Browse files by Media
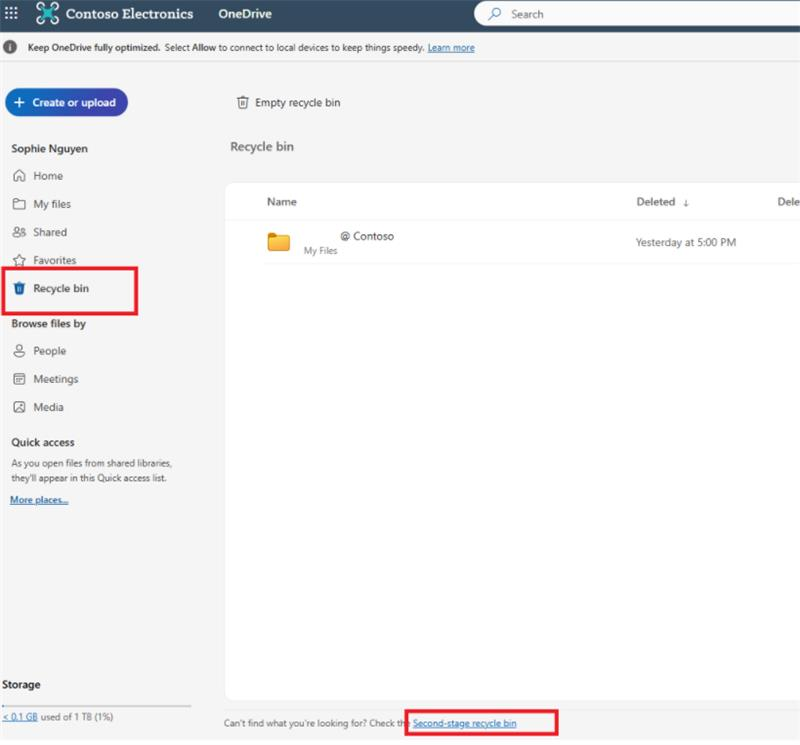The image size is (800, 745). (48, 407)
